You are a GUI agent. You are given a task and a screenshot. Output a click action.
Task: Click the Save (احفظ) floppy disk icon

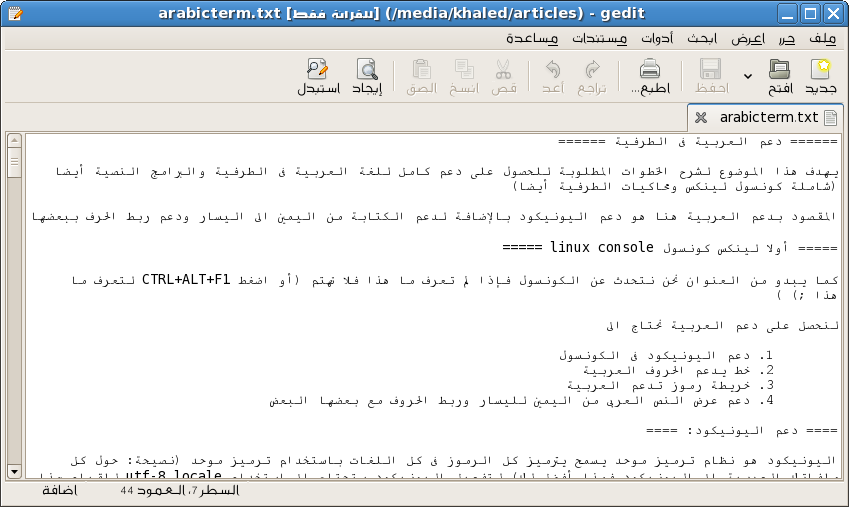[710, 70]
